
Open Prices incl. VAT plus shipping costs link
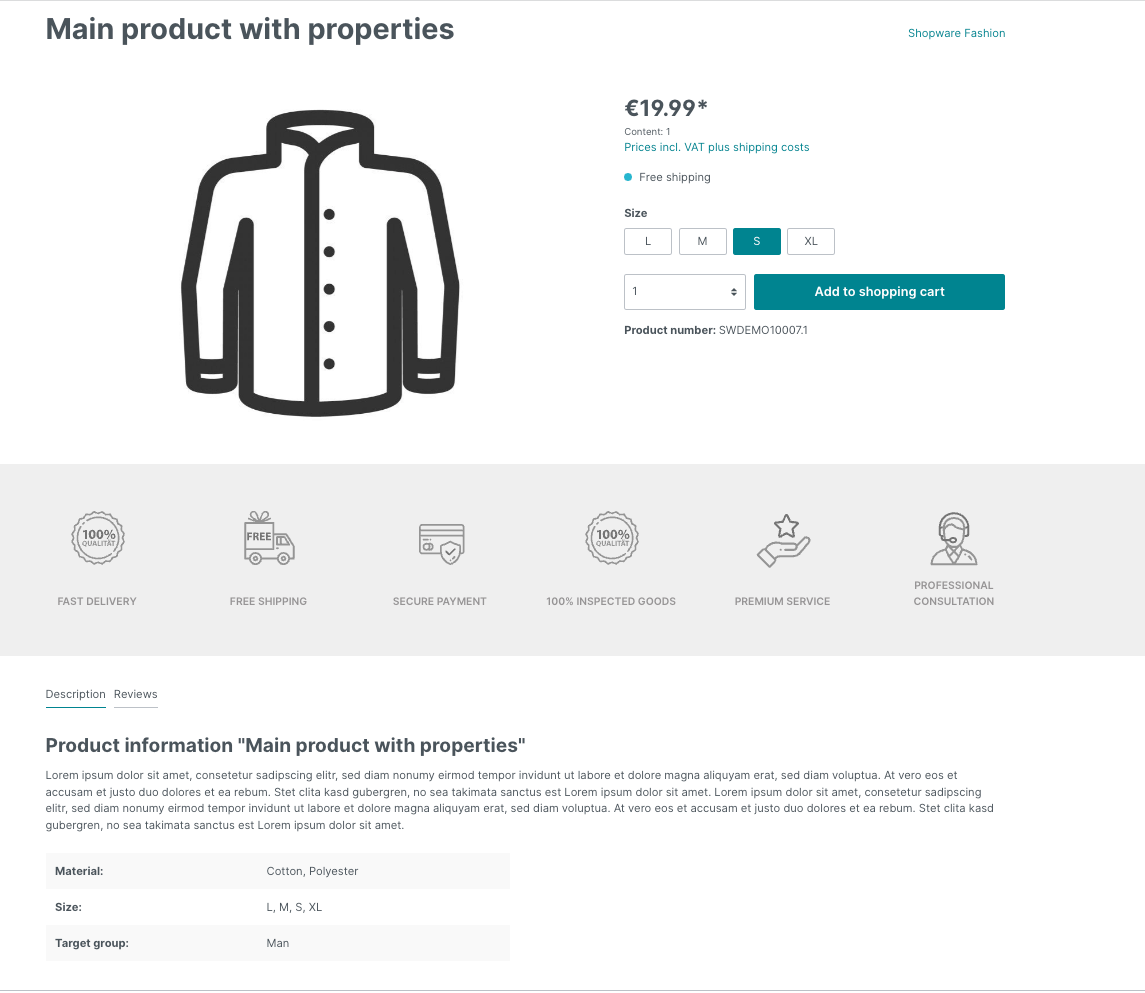pyautogui.click(x=716, y=147)
